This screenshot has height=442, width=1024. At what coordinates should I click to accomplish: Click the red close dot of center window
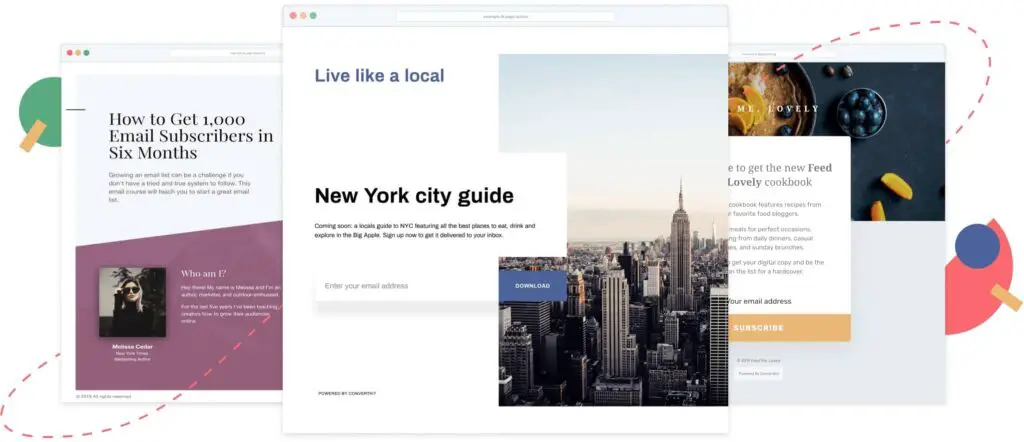293,16
